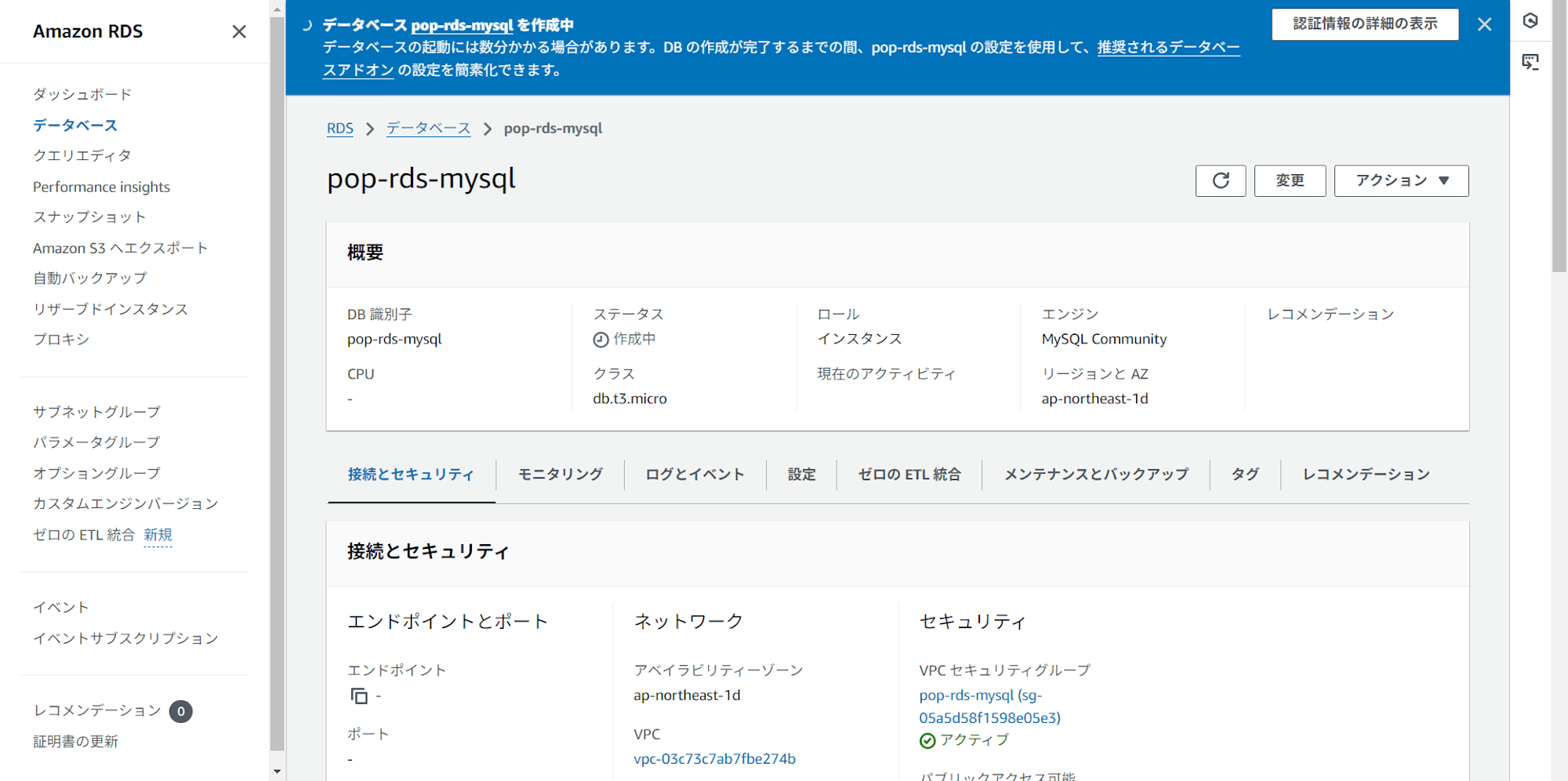
Task: Open the pop-rds-mysql security group link
Action: tap(989, 707)
